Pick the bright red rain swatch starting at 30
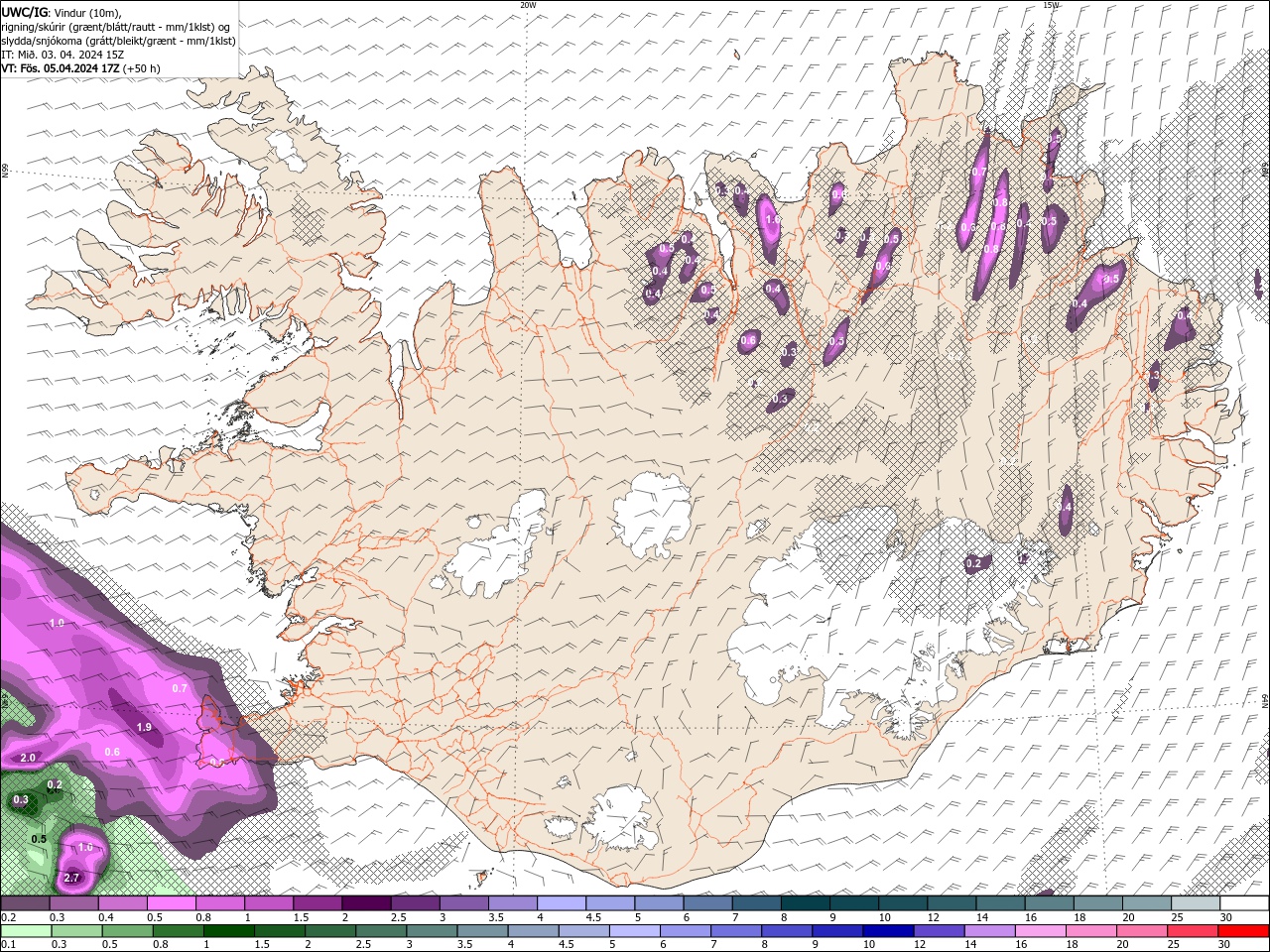Viewport: 1270px width, 952px height. pos(1244,931)
